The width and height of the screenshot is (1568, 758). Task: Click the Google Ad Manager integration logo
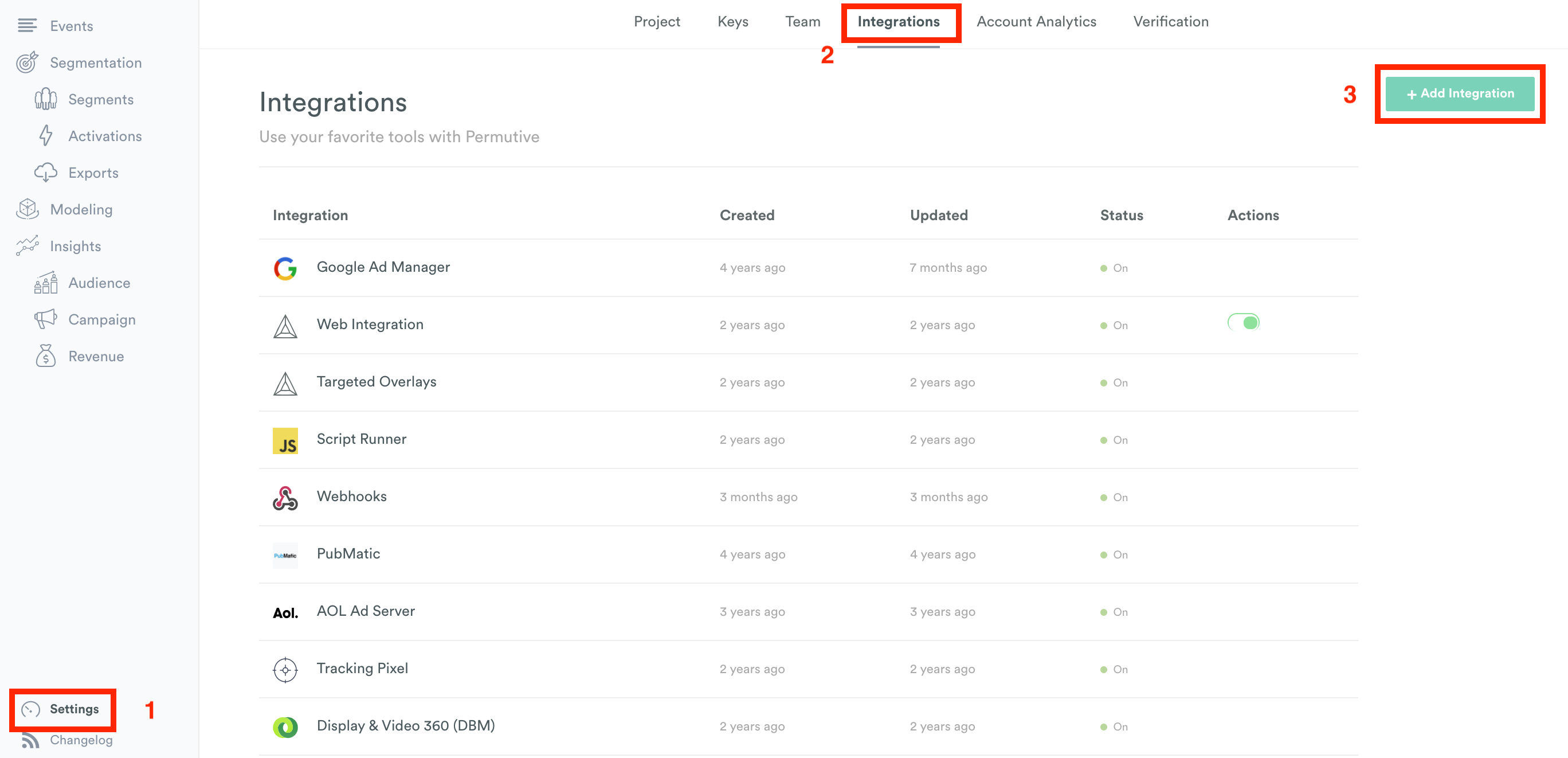[x=285, y=268]
